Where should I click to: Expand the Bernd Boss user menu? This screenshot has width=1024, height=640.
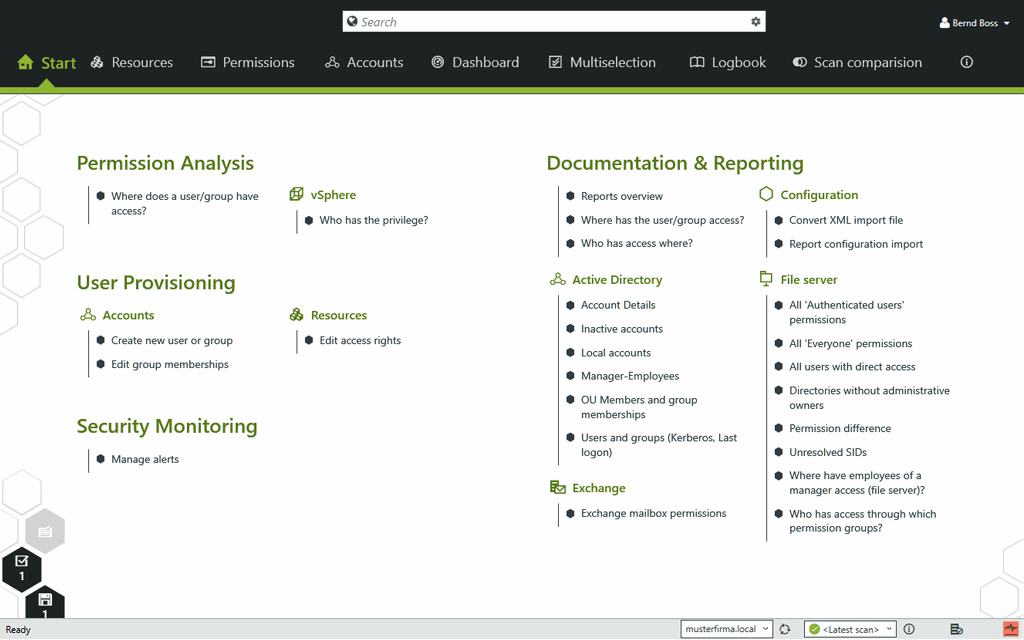click(x=974, y=22)
